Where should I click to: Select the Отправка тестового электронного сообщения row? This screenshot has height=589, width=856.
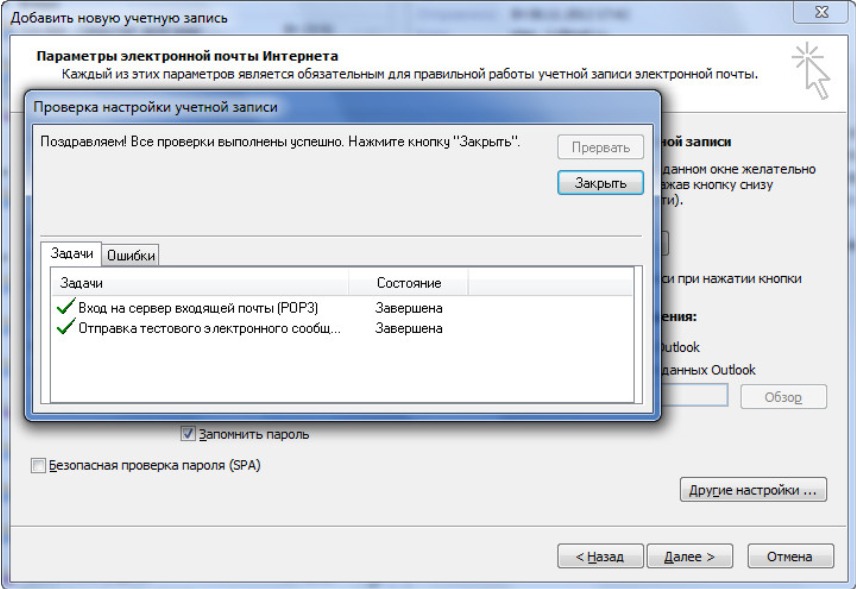[342, 328]
